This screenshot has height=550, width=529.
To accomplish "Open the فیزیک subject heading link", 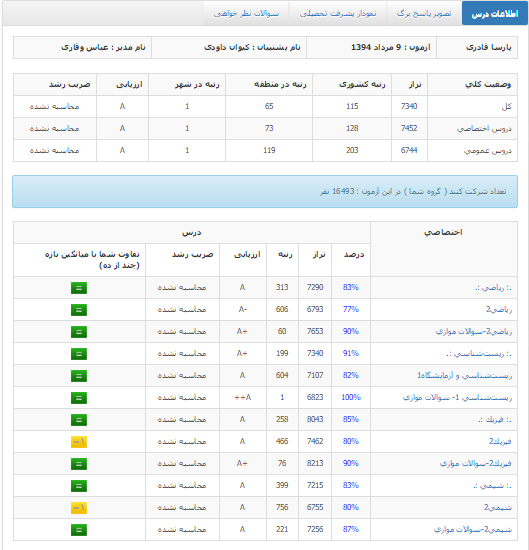I will (x=495, y=420).
